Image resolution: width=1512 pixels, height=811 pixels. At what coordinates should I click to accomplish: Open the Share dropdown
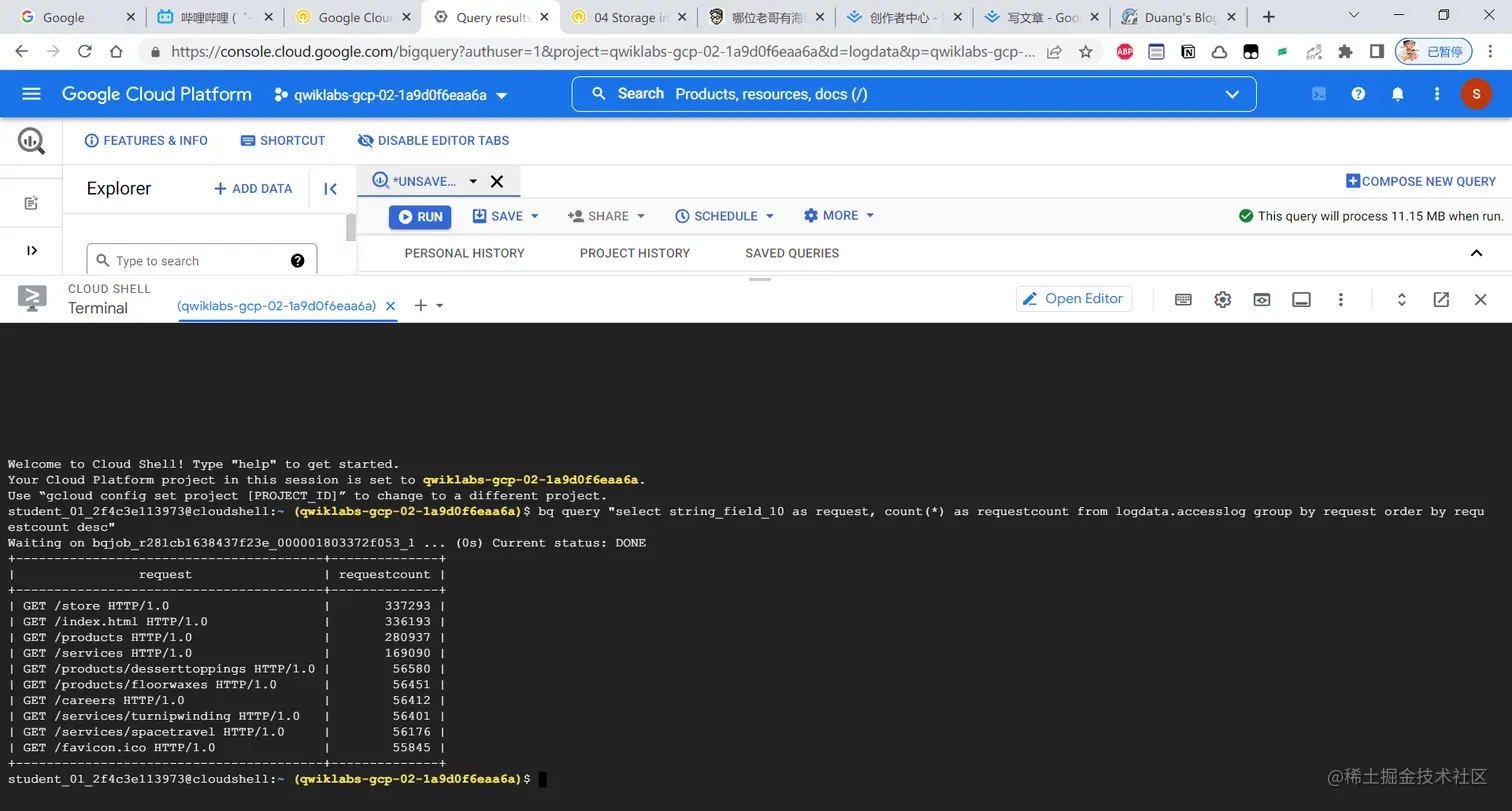(607, 216)
